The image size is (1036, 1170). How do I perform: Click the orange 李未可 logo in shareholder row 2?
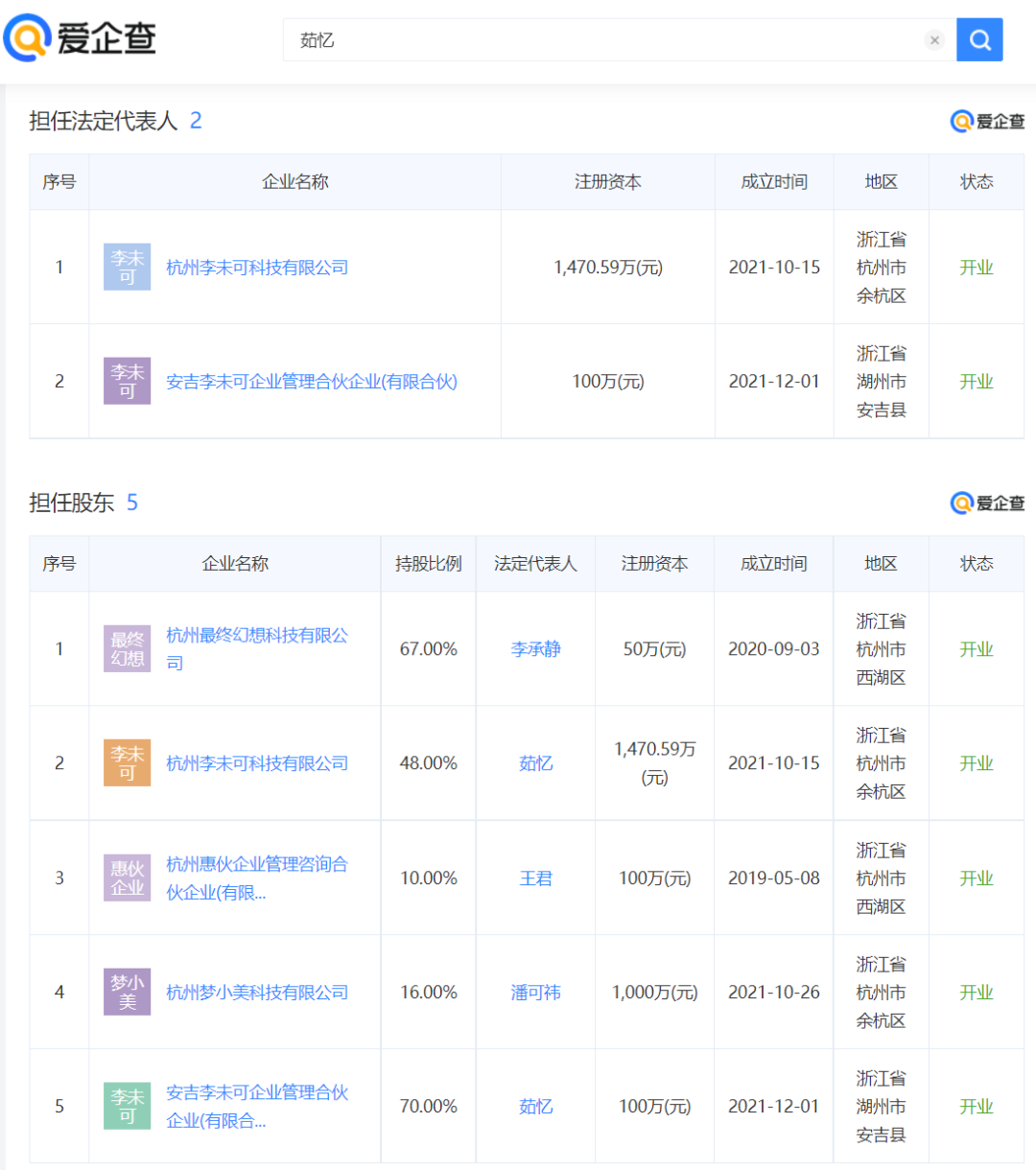pos(128,762)
